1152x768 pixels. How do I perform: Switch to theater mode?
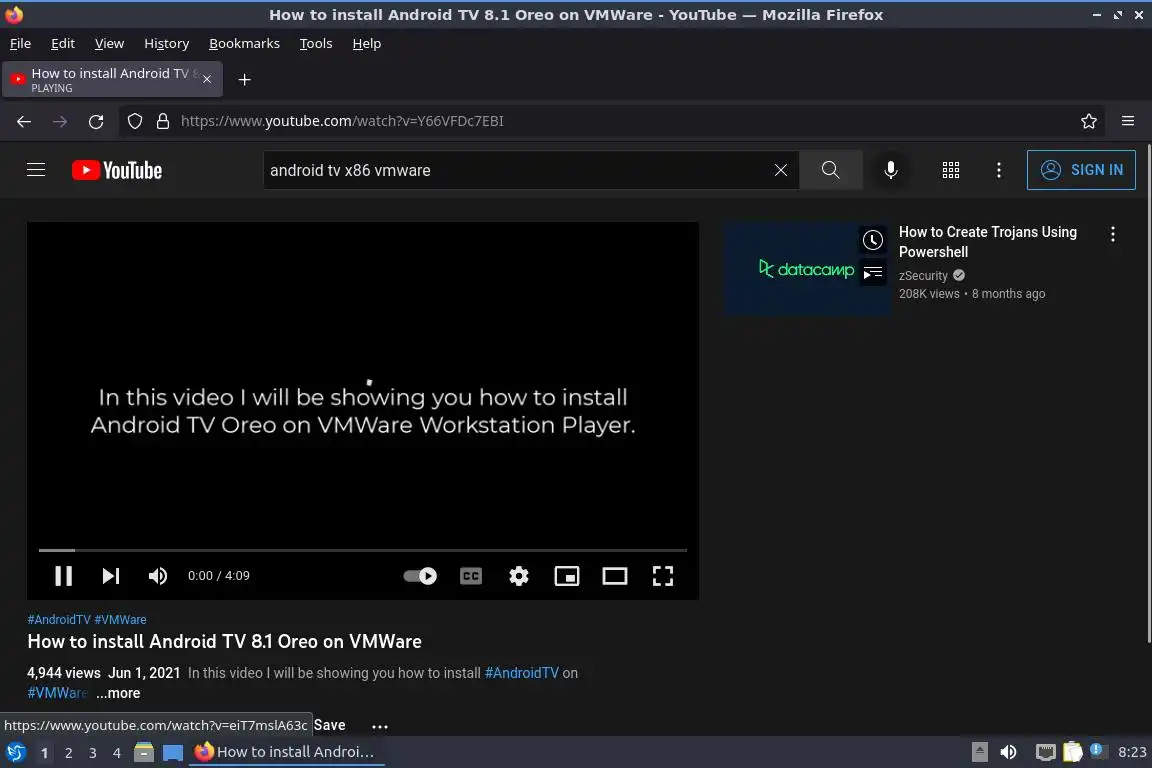pyautogui.click(x=614, y=576)
